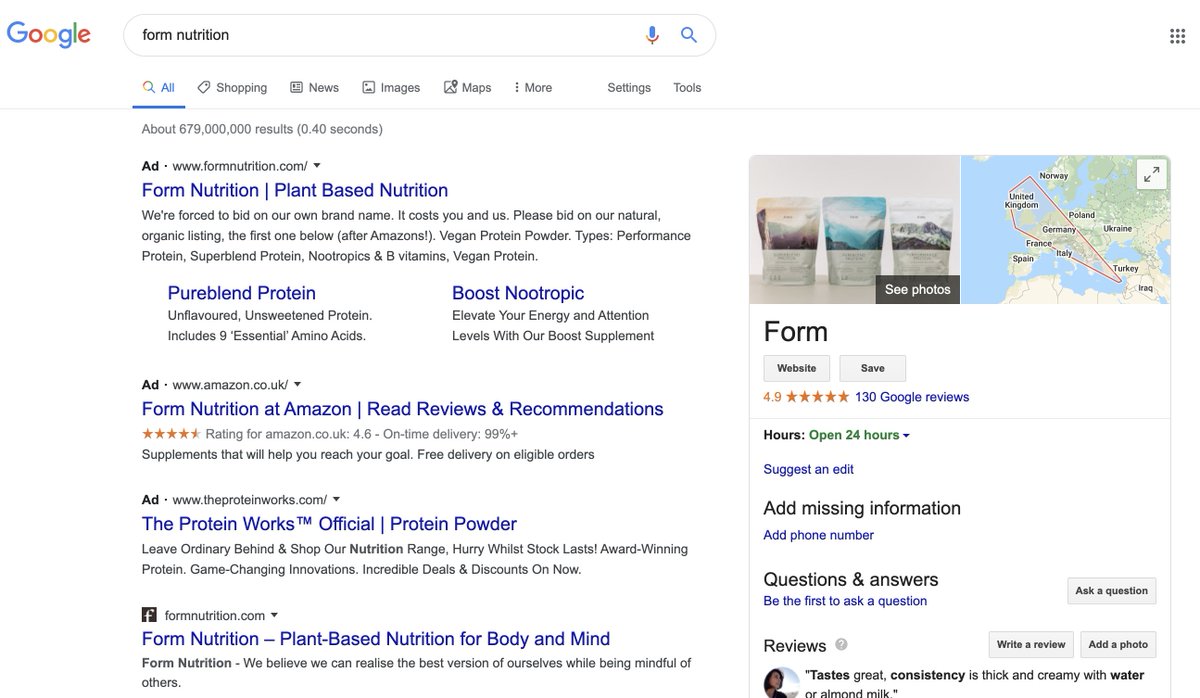1200x698 pixels.
Task: Open search Tools
Action: [687, 88]
